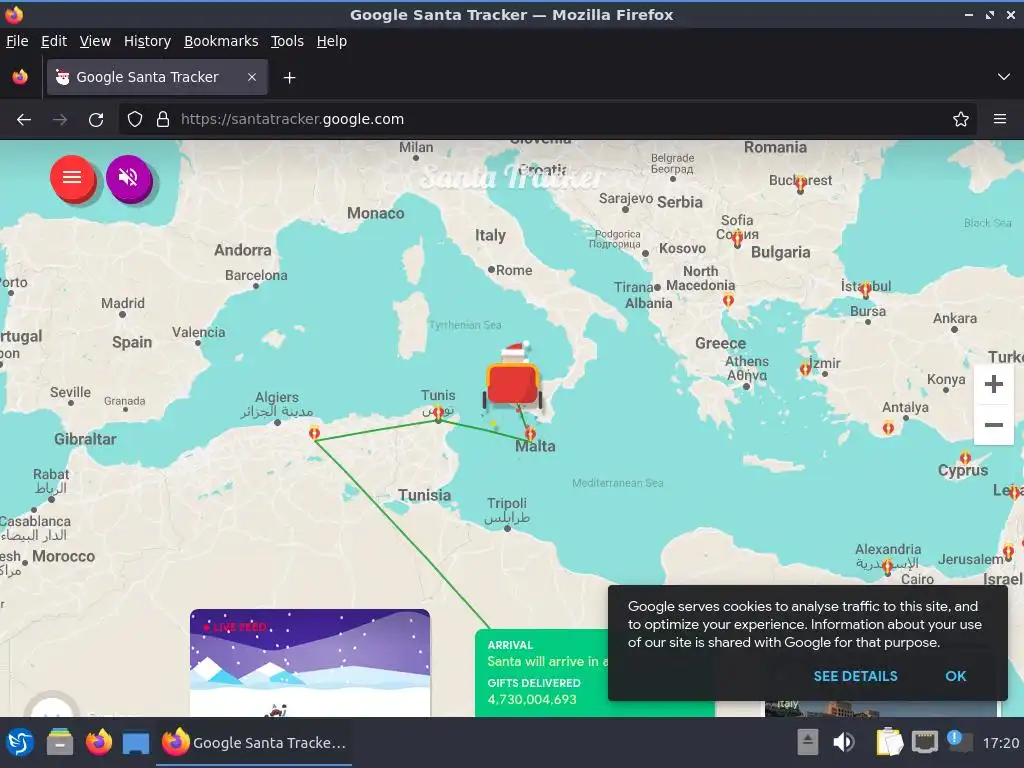This screenshot has width=1024, height=768.
Task: Open the Tools menu
Action: pos(287,41)
